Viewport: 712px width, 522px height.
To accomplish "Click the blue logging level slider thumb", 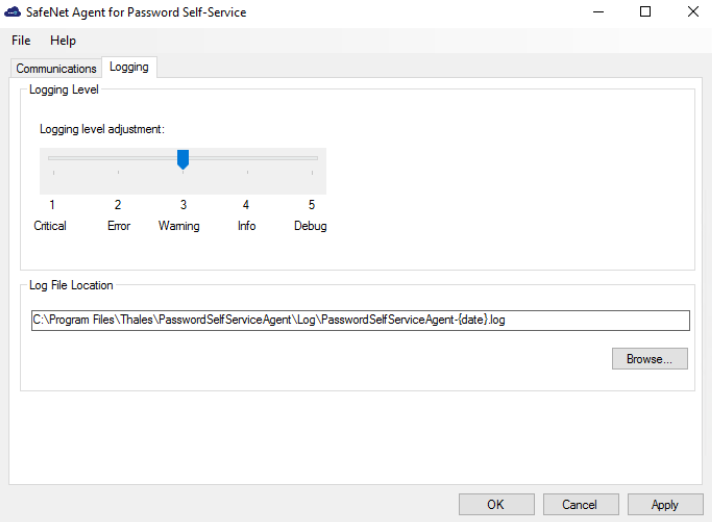I will [183, 159].
